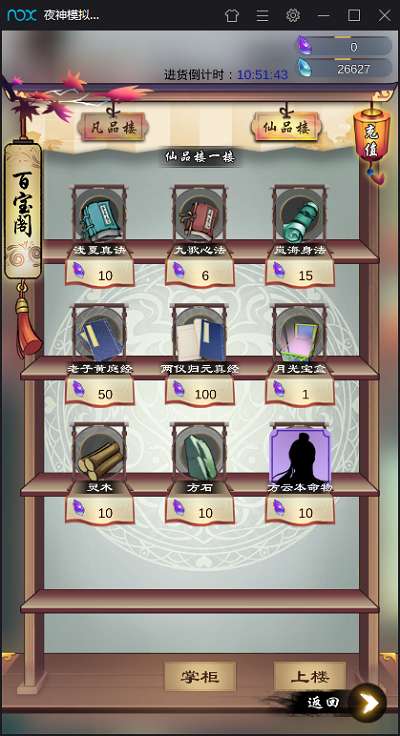Switch to the 凡品楼 tab
The height and width of the screenshot is (736, 400).
coord(113,127)
